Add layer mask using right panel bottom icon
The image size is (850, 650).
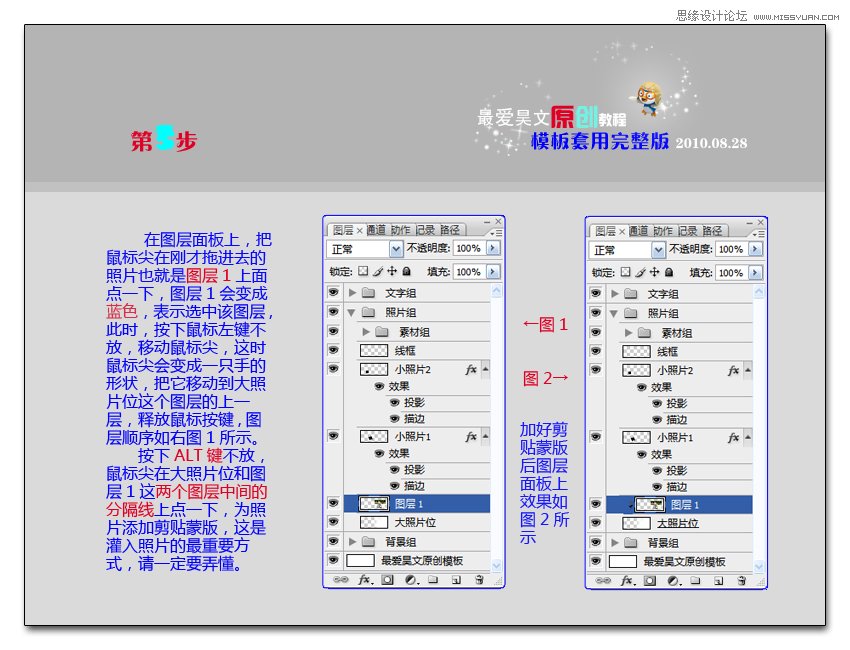(649, 581)
